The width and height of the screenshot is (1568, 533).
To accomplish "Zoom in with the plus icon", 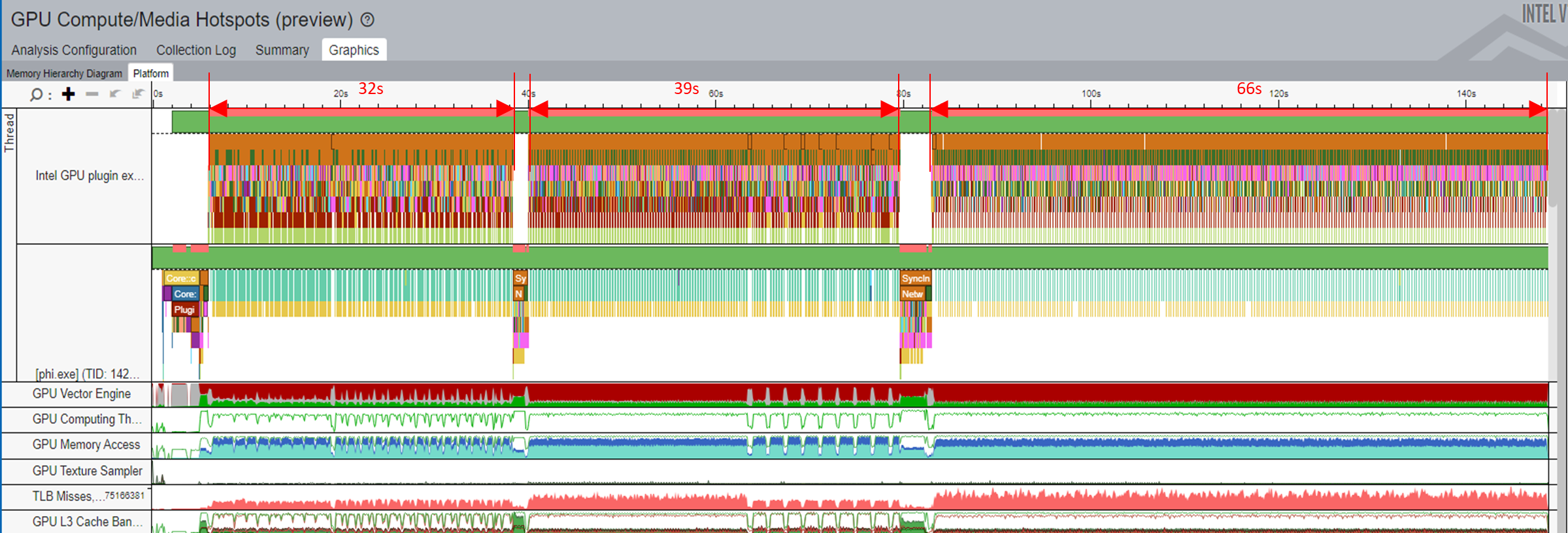I will click(68, 95).
